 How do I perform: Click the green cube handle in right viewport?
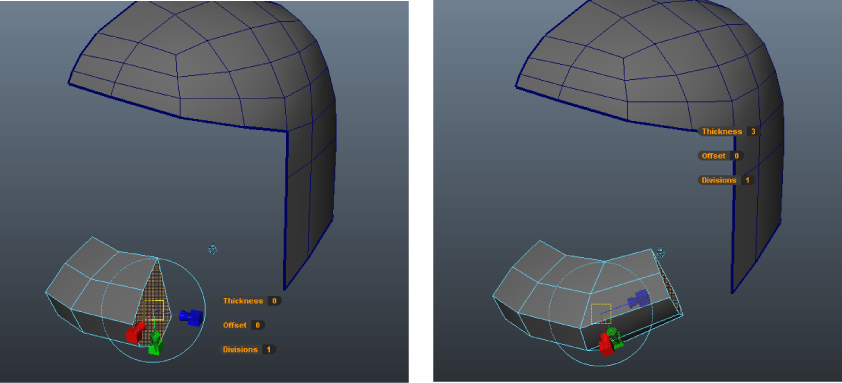tap(615, 337)
